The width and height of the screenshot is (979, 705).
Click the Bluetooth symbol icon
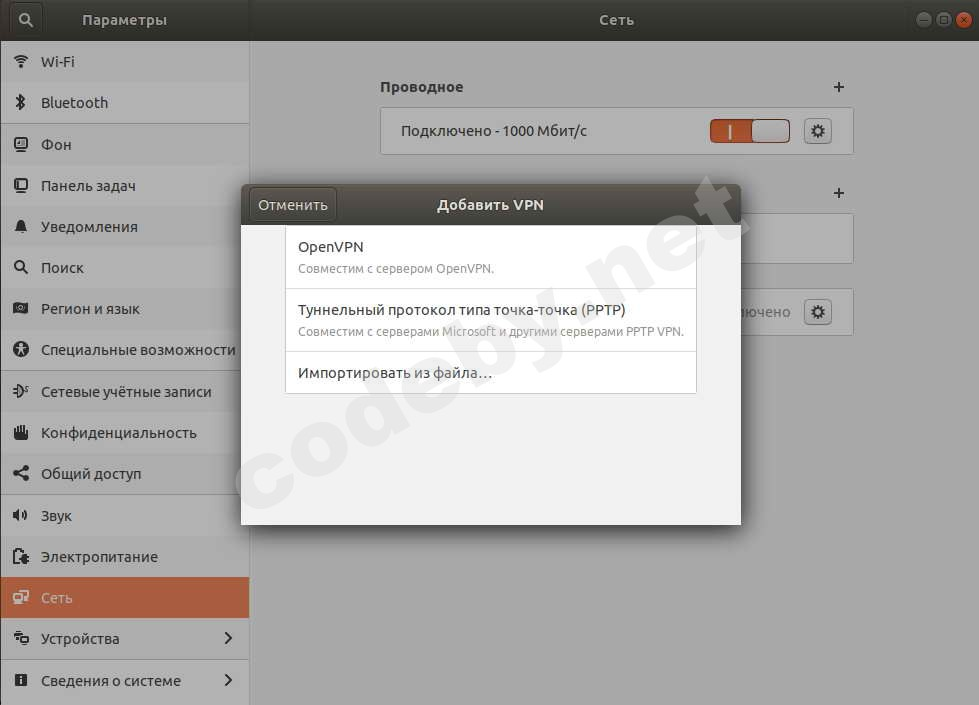point(21,102)
